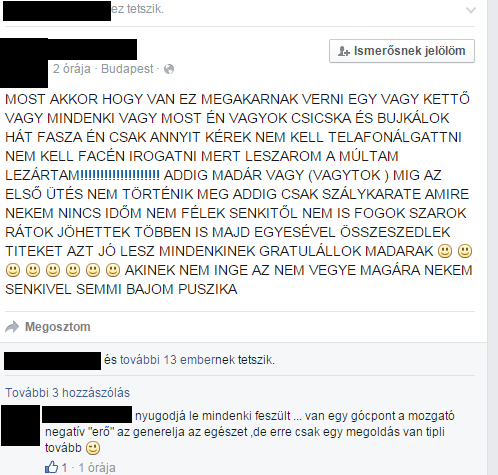The image size is (498, 475).
Task: Click the 2 órája timestamp
Action: pos(72,69)
